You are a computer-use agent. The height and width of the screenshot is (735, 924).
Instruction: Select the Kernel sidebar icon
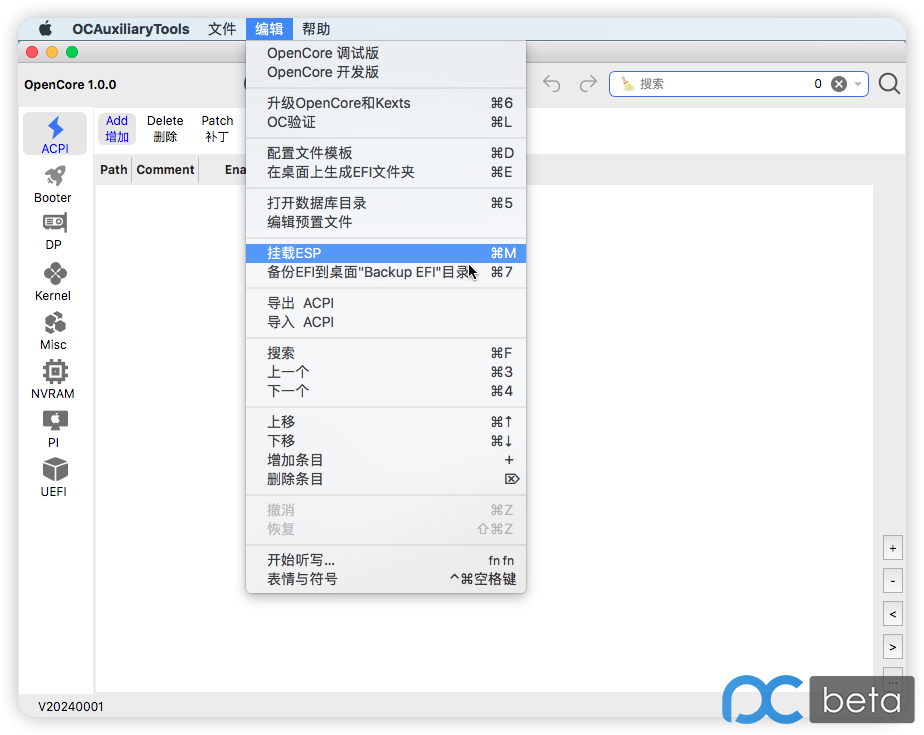tap(54, 274)
